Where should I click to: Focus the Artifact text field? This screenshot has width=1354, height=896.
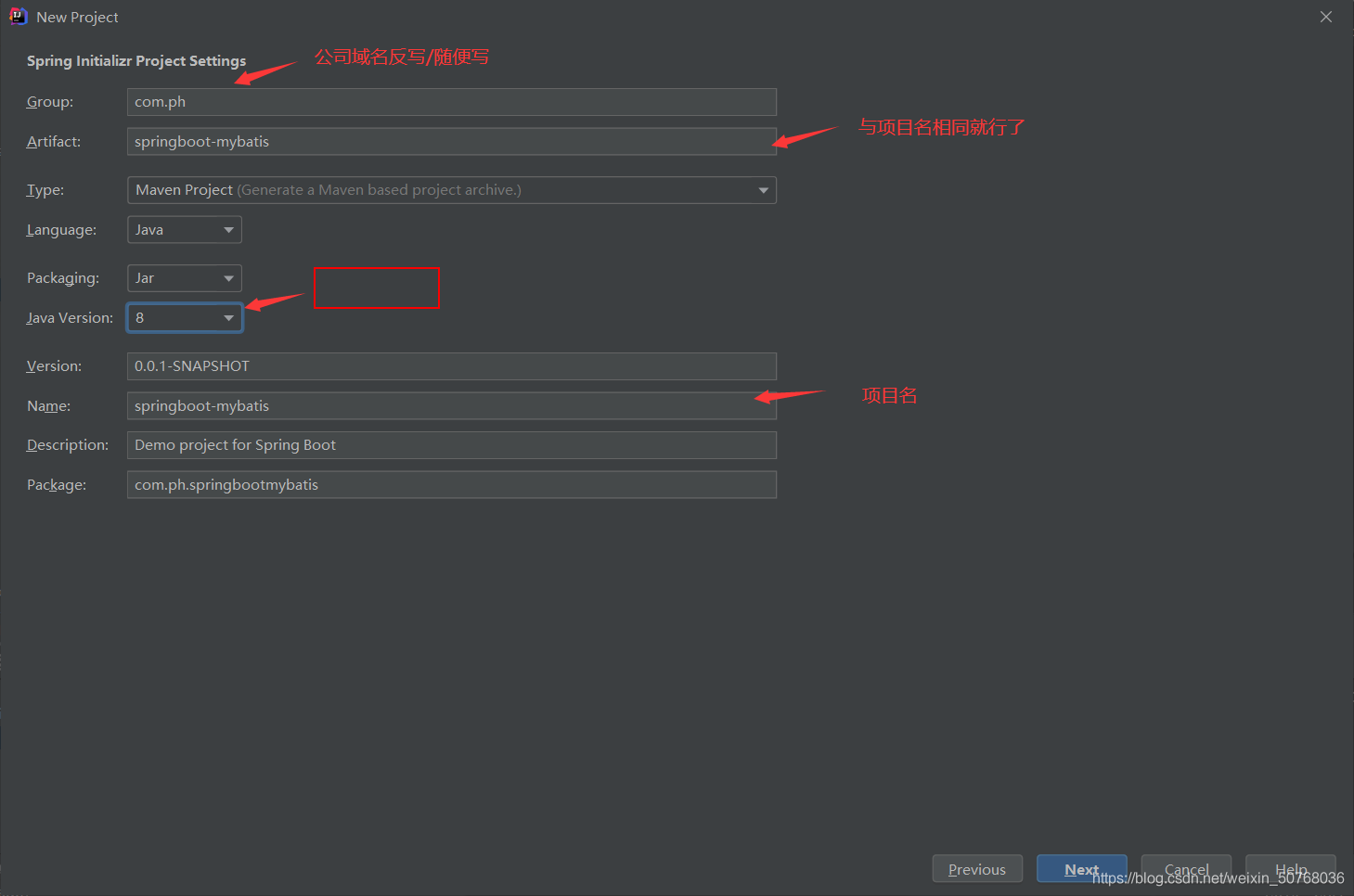[452, 141]
